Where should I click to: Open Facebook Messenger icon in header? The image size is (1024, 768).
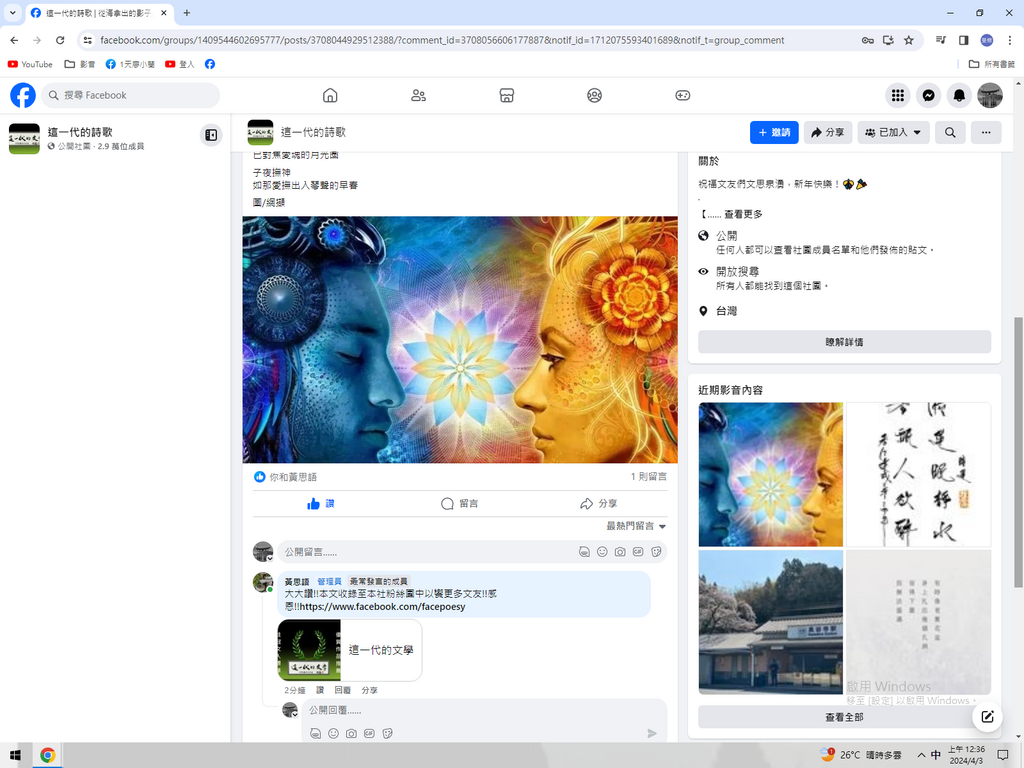click(929, 95)
